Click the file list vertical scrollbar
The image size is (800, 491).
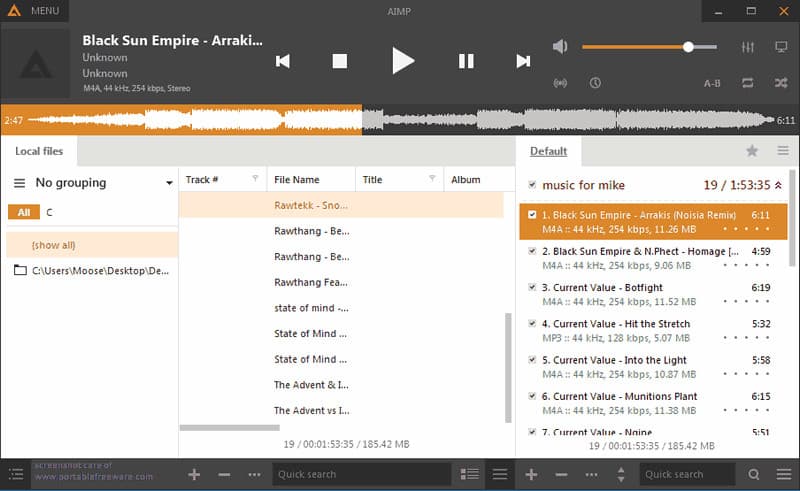[508, 367]
